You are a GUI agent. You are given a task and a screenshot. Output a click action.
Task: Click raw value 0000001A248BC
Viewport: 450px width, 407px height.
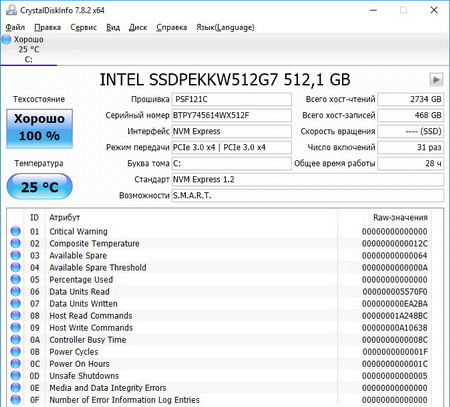(x=395, y=316)
